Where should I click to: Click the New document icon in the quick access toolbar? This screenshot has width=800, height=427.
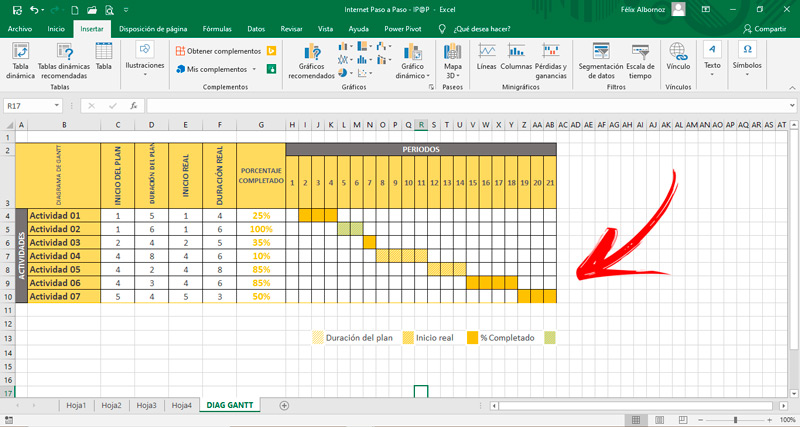coord(74,10)
